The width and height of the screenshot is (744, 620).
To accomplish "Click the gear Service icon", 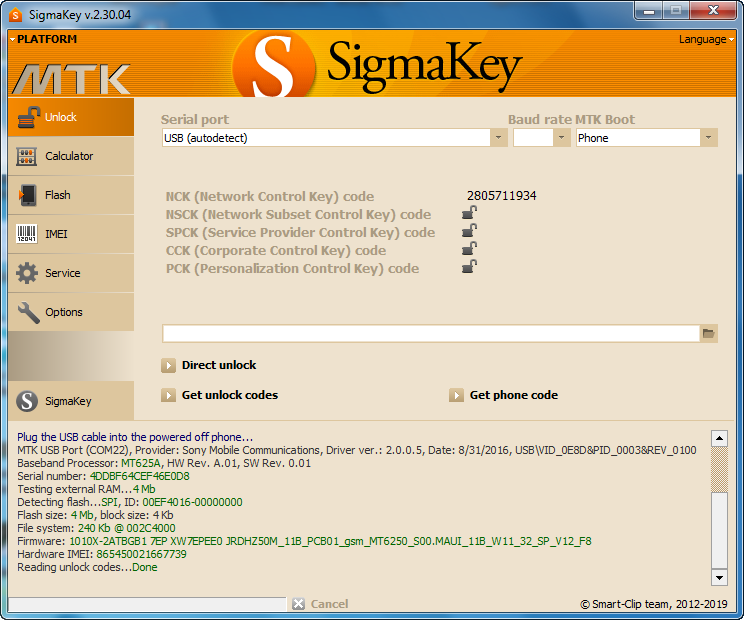I will coord(27,273).
